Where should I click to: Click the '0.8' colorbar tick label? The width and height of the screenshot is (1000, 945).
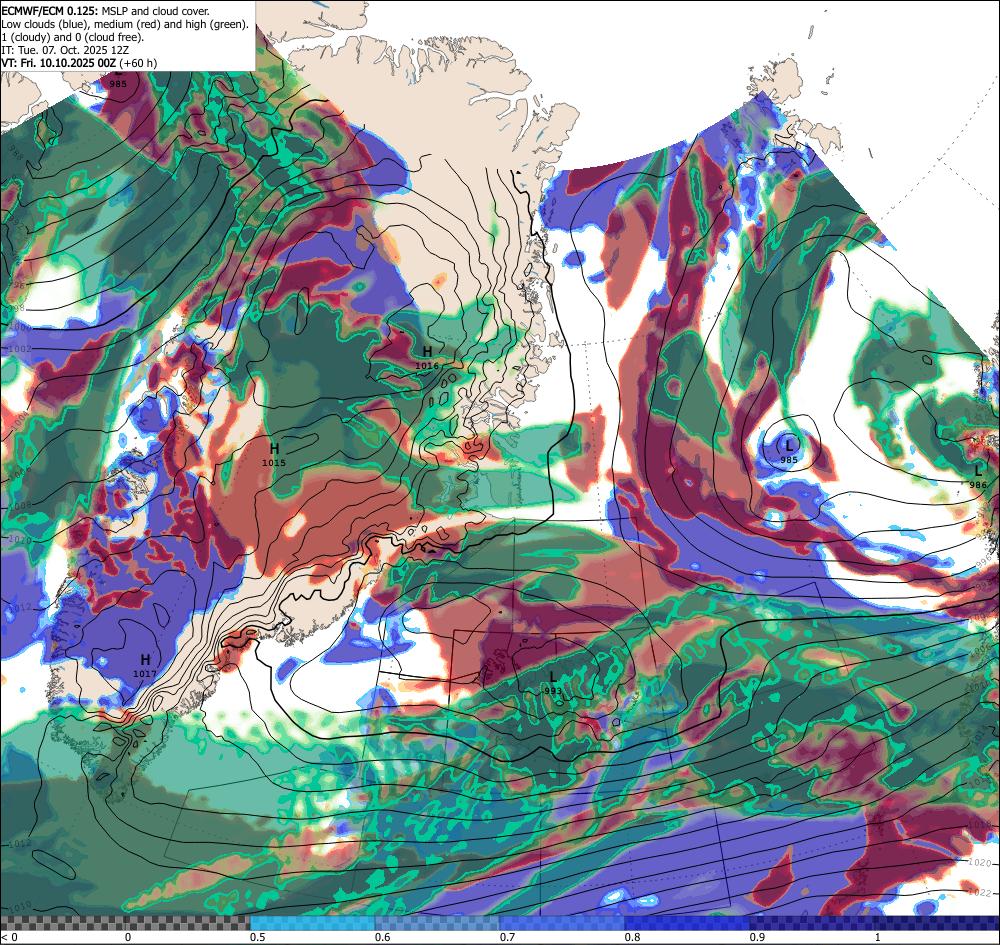click(x=633, y=937)
